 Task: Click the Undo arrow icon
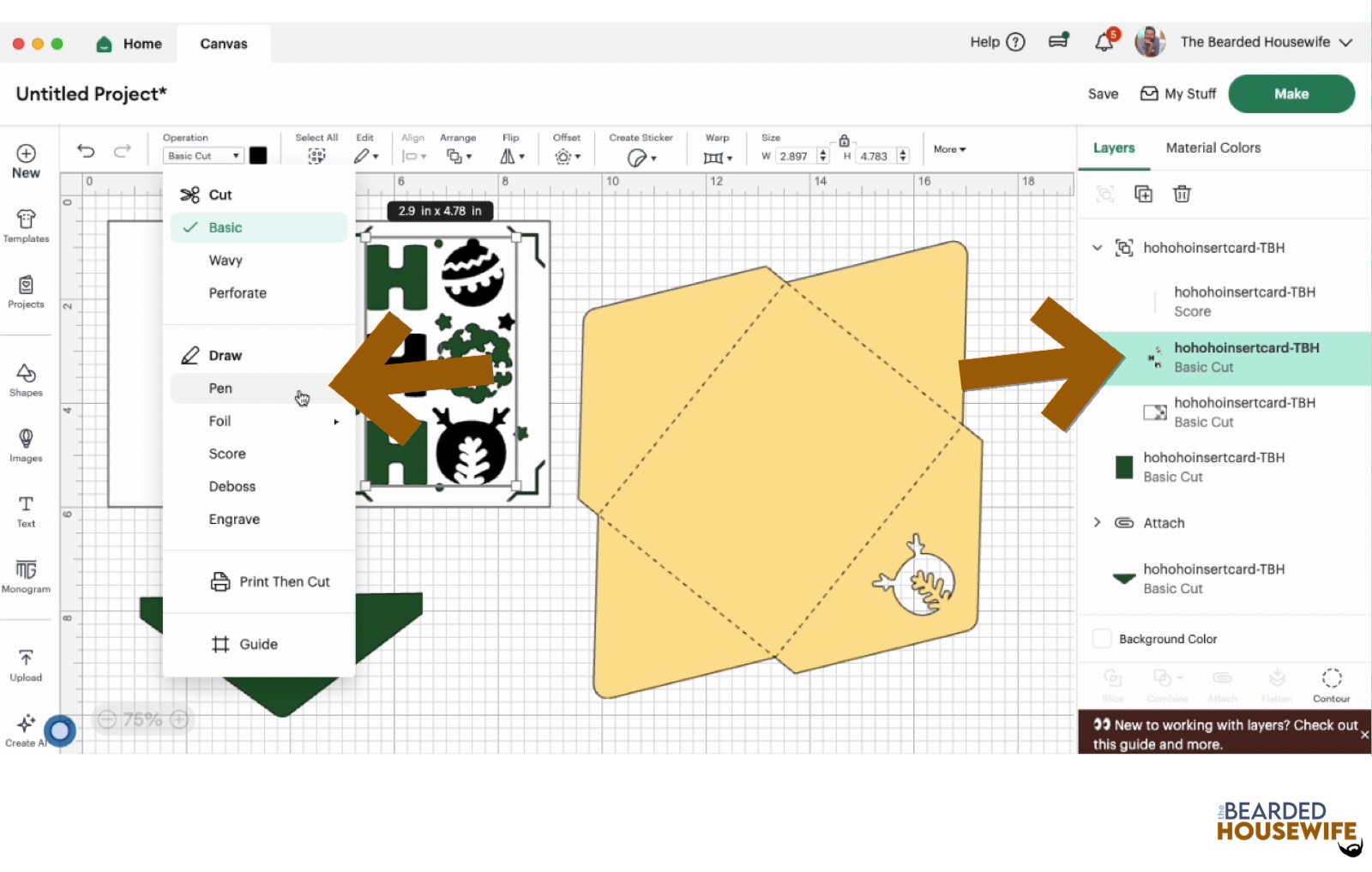(x=86, y=151)
